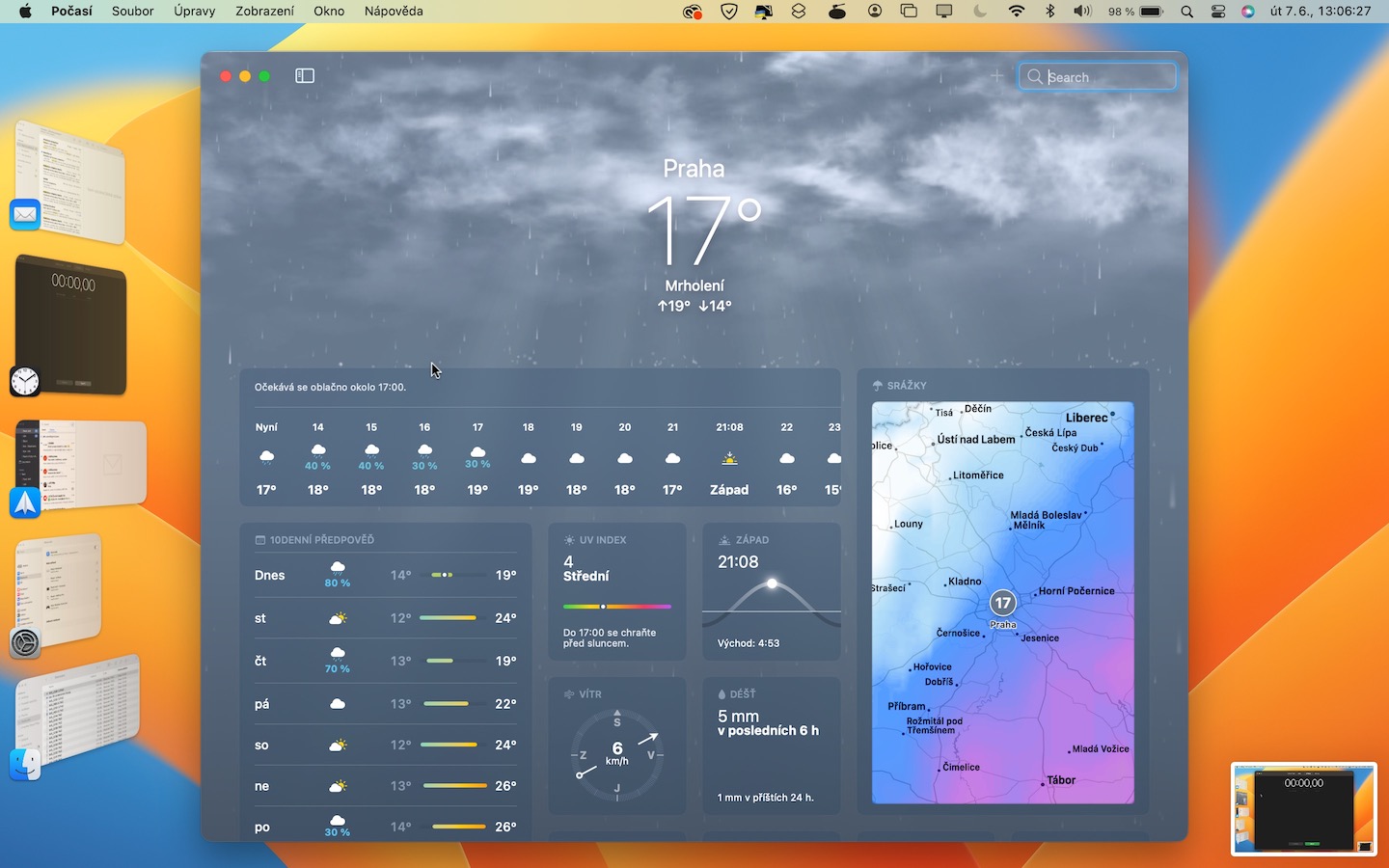Click the UV index color scale bar
Viewport: 1389px width, 868px height.
(617, 607)
